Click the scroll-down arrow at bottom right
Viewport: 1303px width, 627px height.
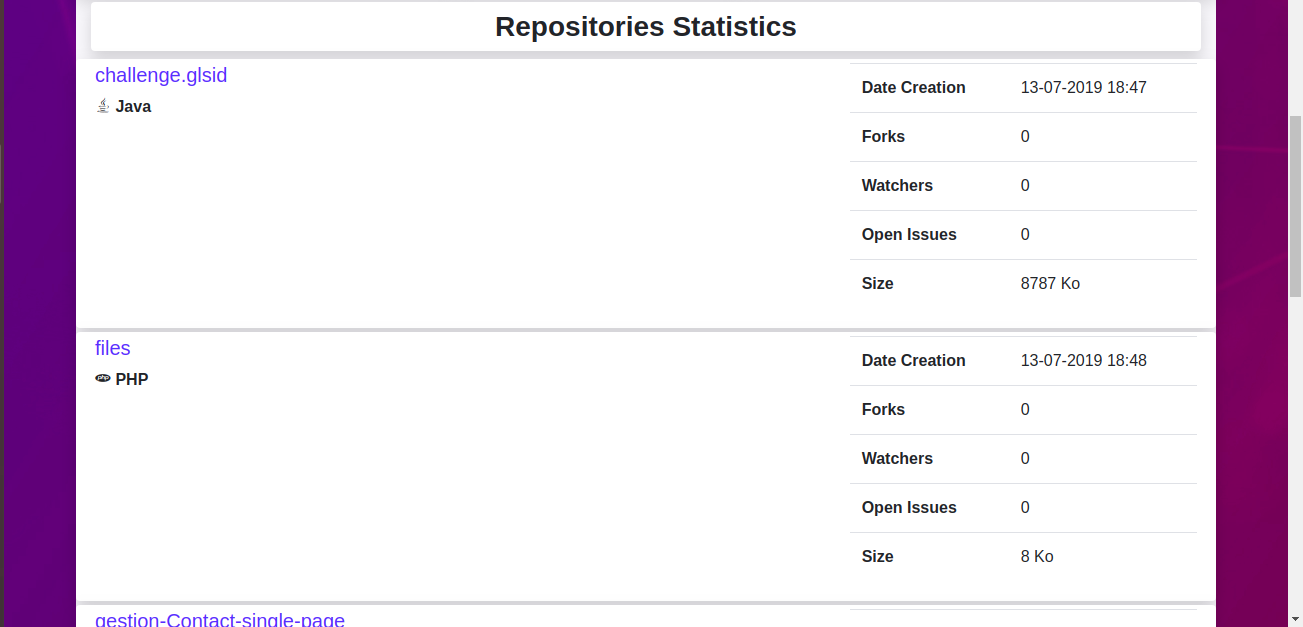1295,618
